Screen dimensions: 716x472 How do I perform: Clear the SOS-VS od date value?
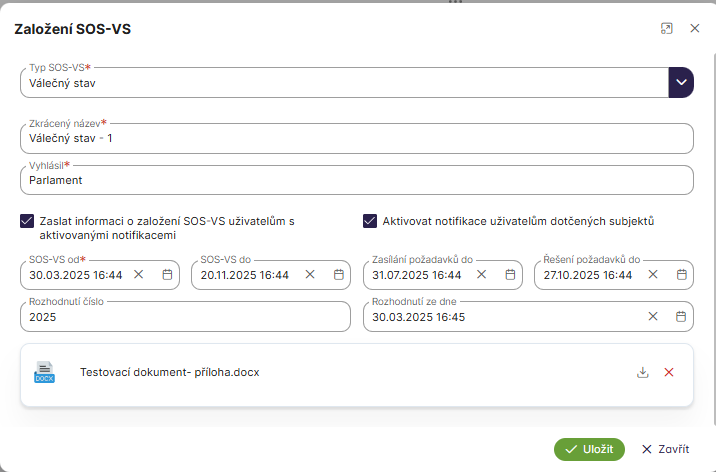pos(139,274)
